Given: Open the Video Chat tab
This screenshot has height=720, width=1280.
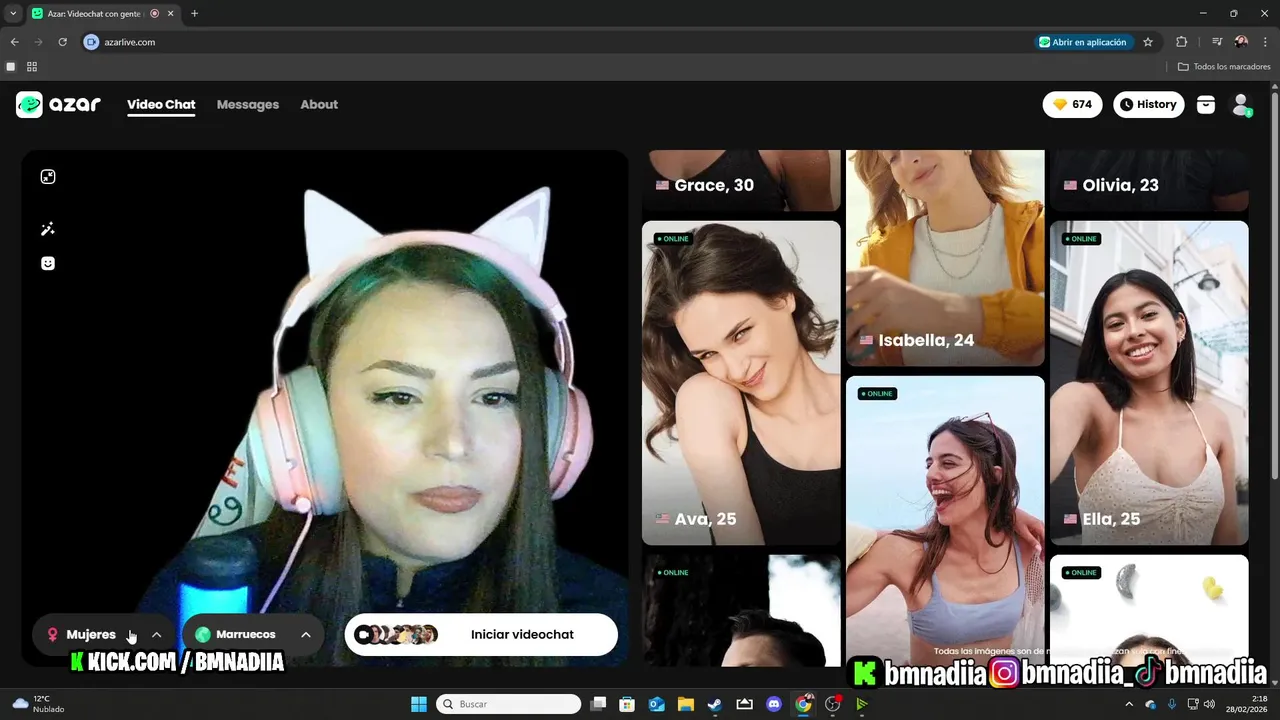Looking at the screenshot, I should tap(161, 104).
